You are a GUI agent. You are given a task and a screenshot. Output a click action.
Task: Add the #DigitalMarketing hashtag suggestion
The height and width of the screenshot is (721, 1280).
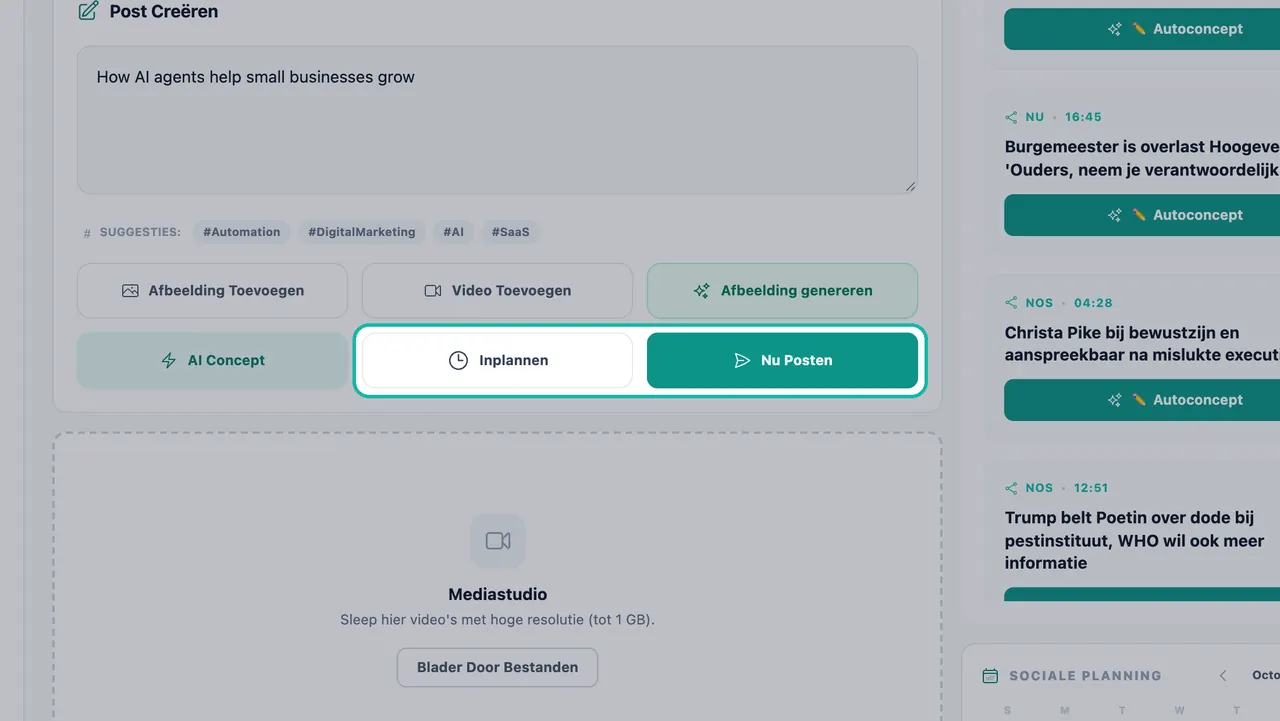pyautogui.click(x=362, y=232)
